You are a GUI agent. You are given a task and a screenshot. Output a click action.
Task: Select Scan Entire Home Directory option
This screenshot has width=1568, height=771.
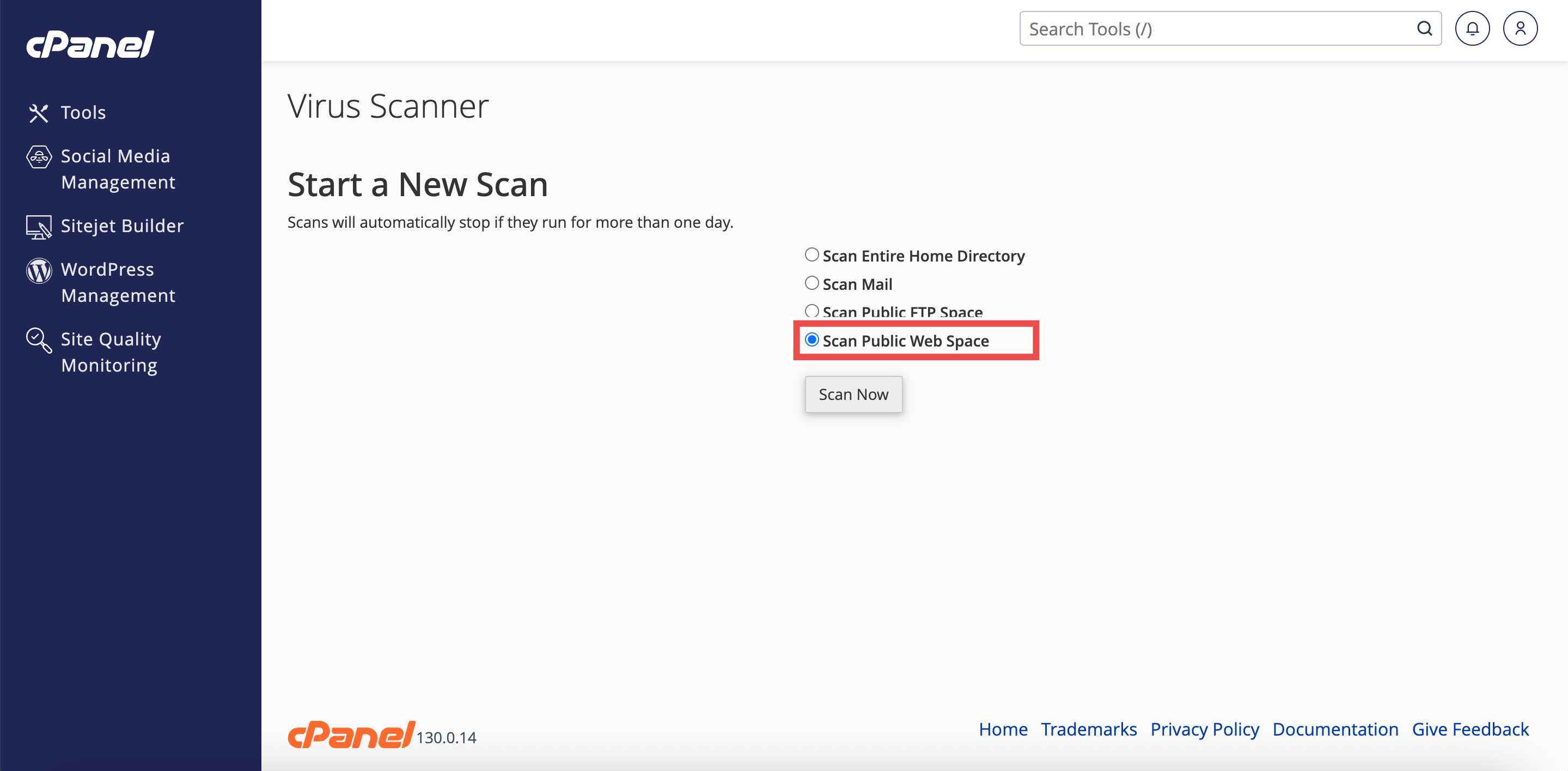[x=812, y=254]
